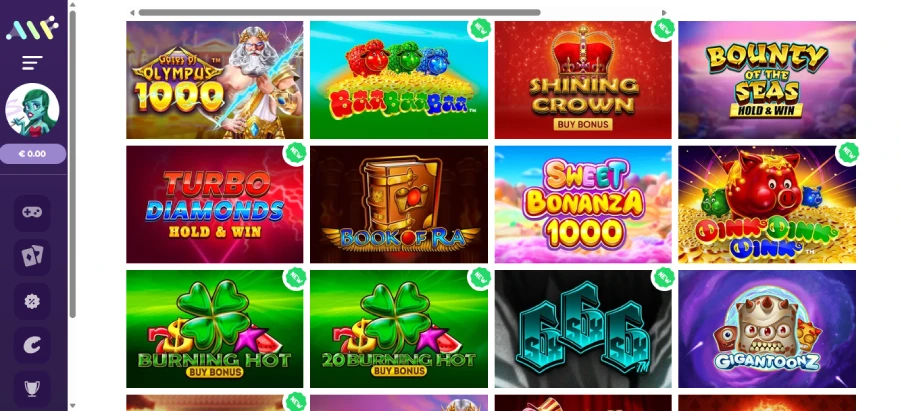The image size is (900, 411).
Task: Click the horizontal scrollbar left arrow
Action: 132,13
